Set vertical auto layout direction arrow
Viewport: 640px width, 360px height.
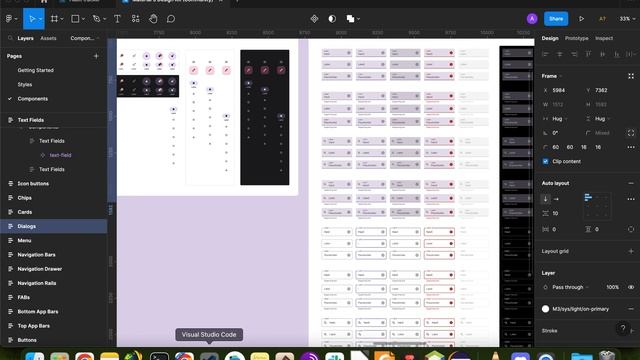pyautogui.click(x=545, y=199)
